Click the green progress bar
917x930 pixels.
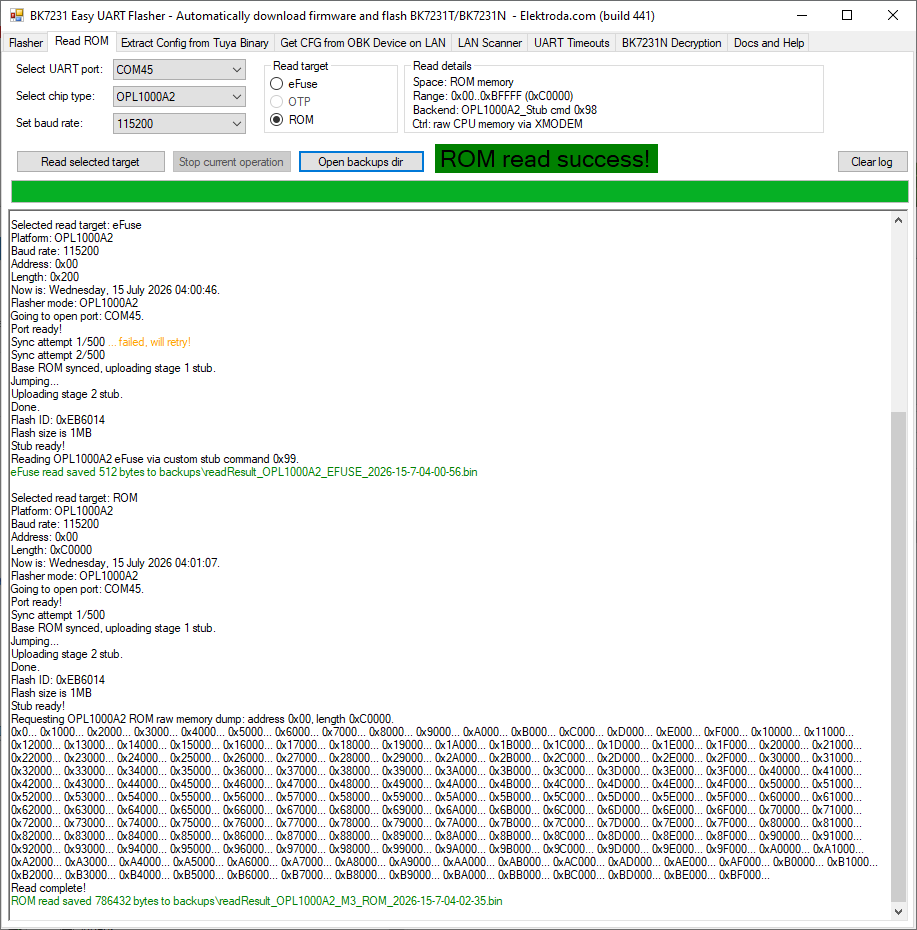click(460, 192)
